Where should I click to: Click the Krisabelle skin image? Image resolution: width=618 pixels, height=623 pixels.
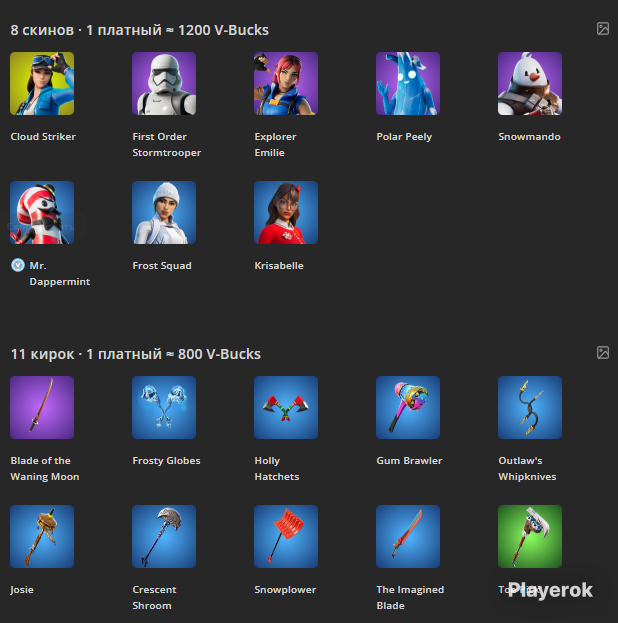coord(286,213)
